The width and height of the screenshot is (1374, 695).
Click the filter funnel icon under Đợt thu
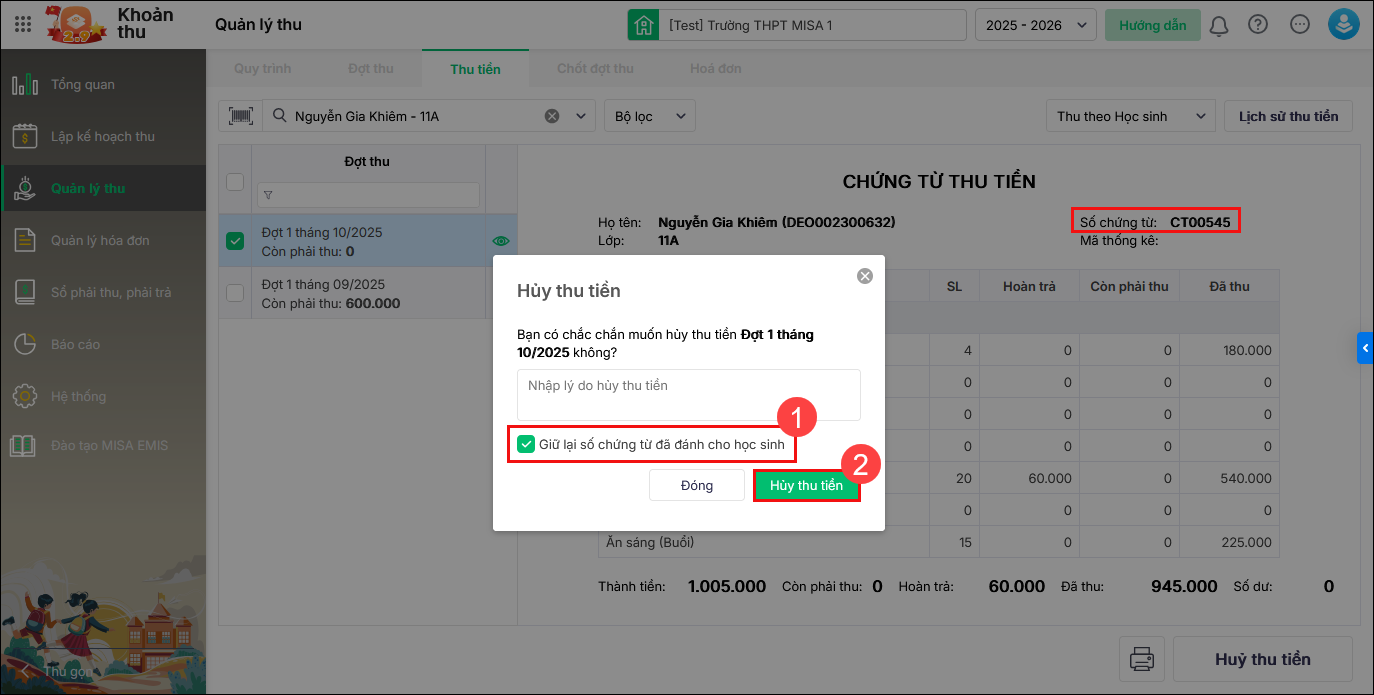point(268,195)
